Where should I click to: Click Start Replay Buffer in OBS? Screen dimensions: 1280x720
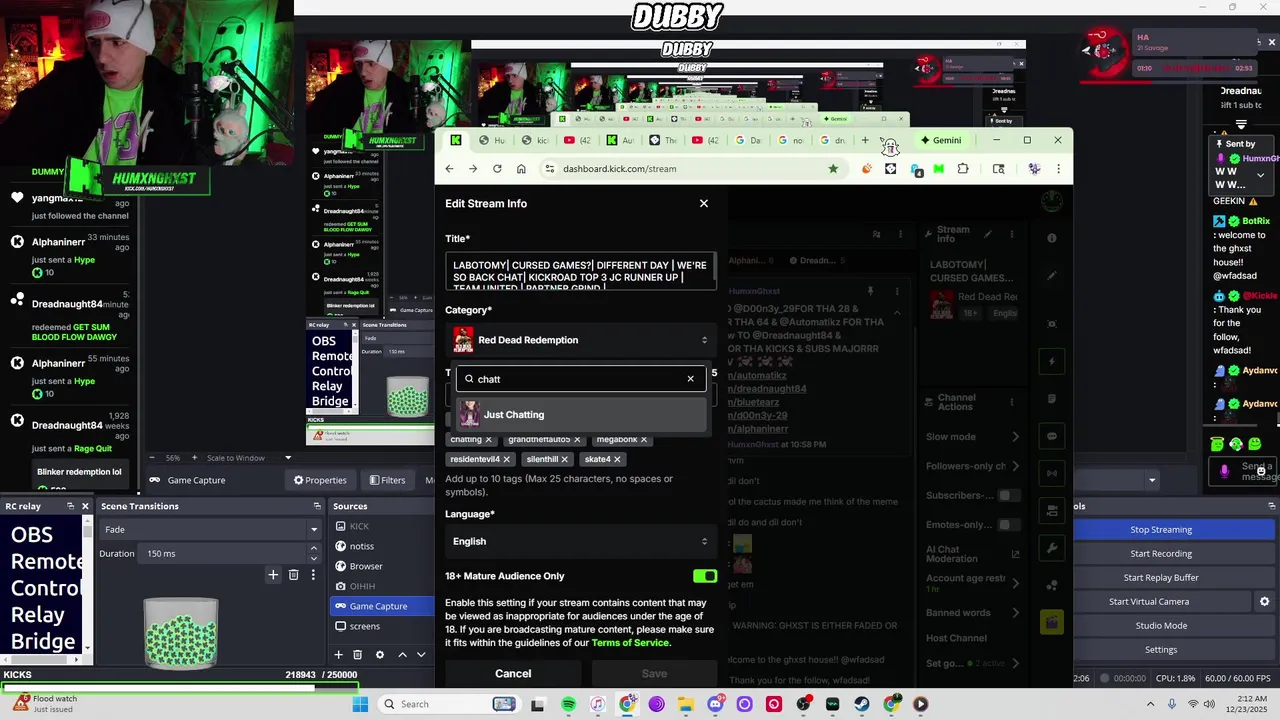(1161, 578)
